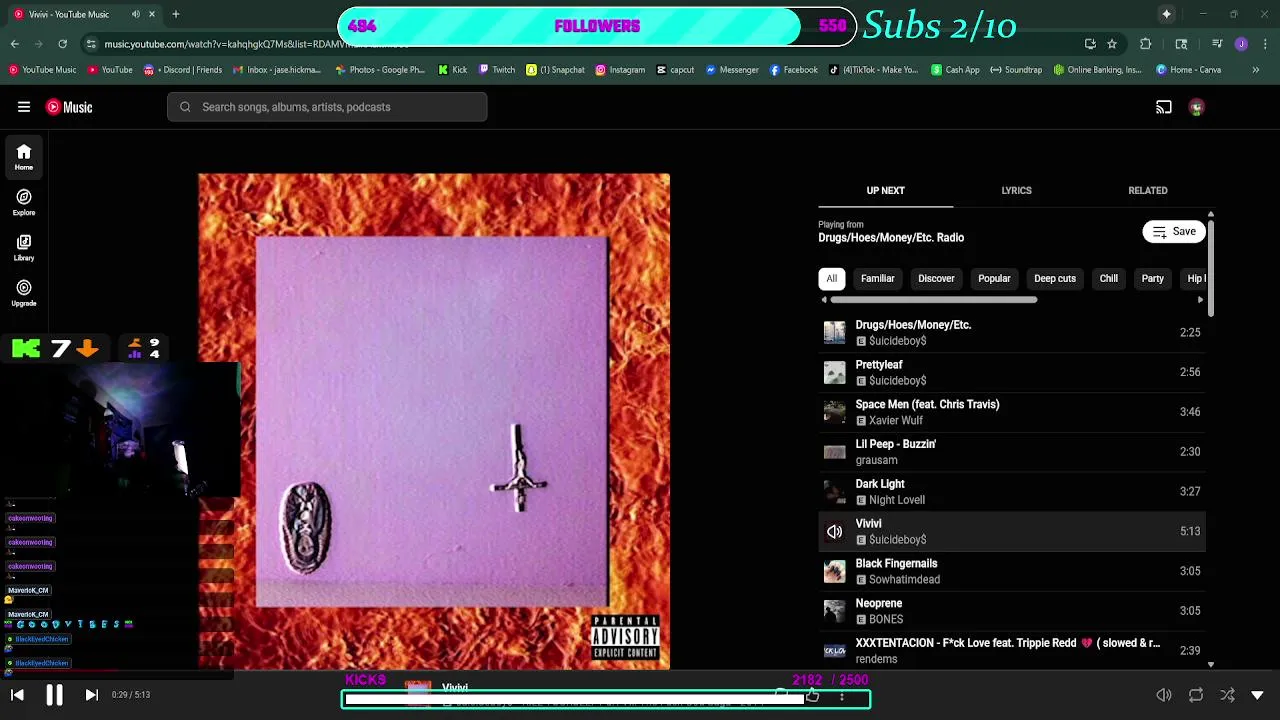Click the Drugs/Hoes/Money/Etc. Radio title
1280x720 pixels.
coord(891,238)
